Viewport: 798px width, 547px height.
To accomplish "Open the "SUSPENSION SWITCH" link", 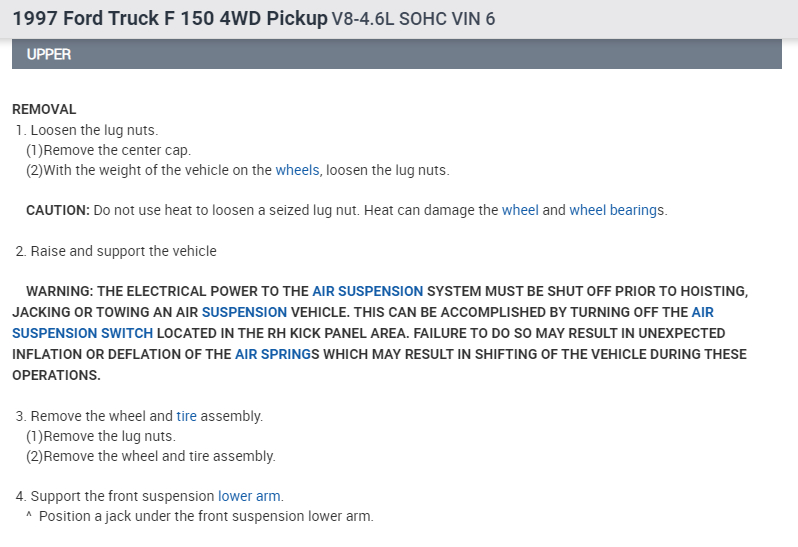I will pyautogui.click(x=82, y=333).
